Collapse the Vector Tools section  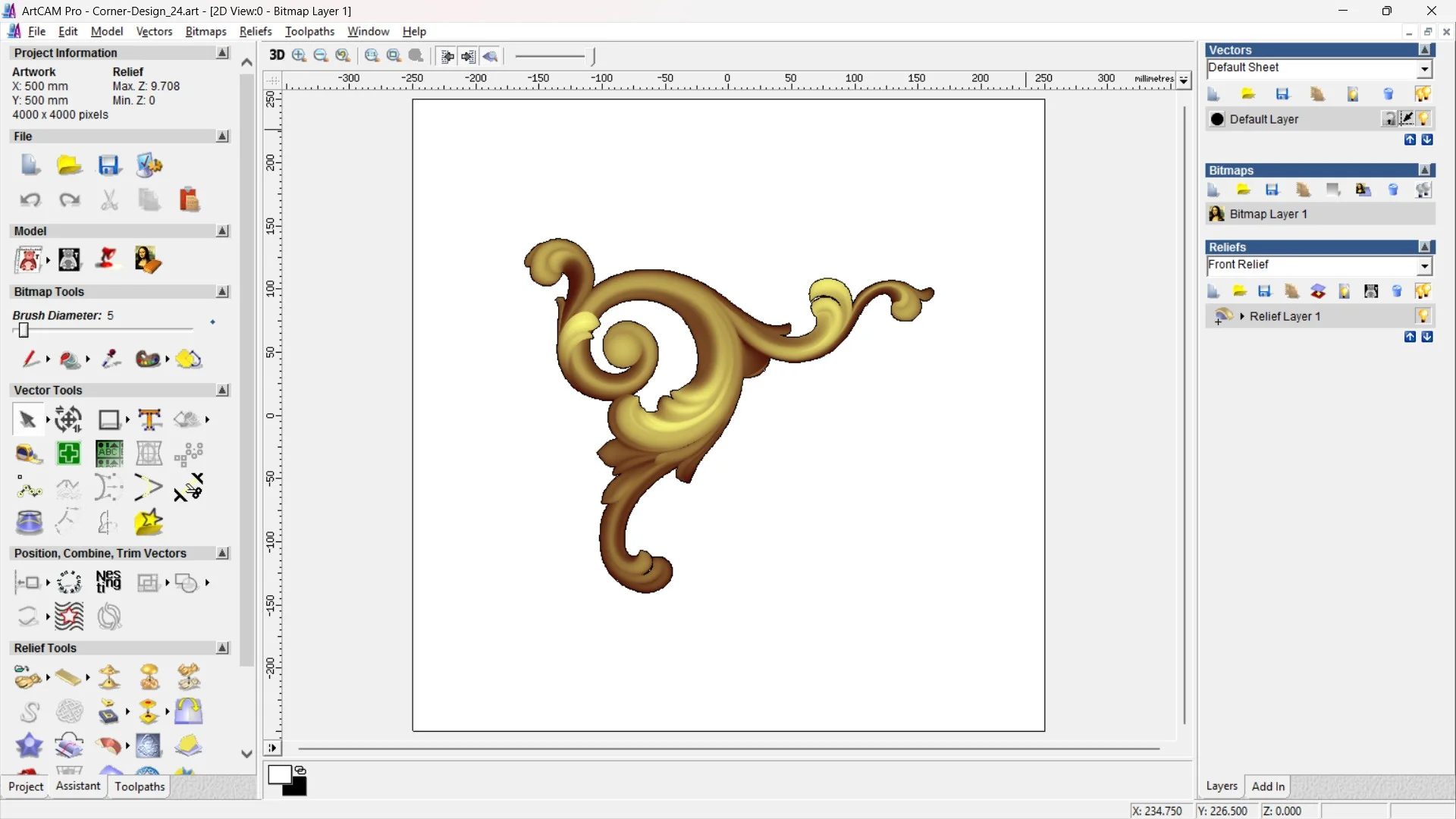pyautogui.click(x=222, y=390)
